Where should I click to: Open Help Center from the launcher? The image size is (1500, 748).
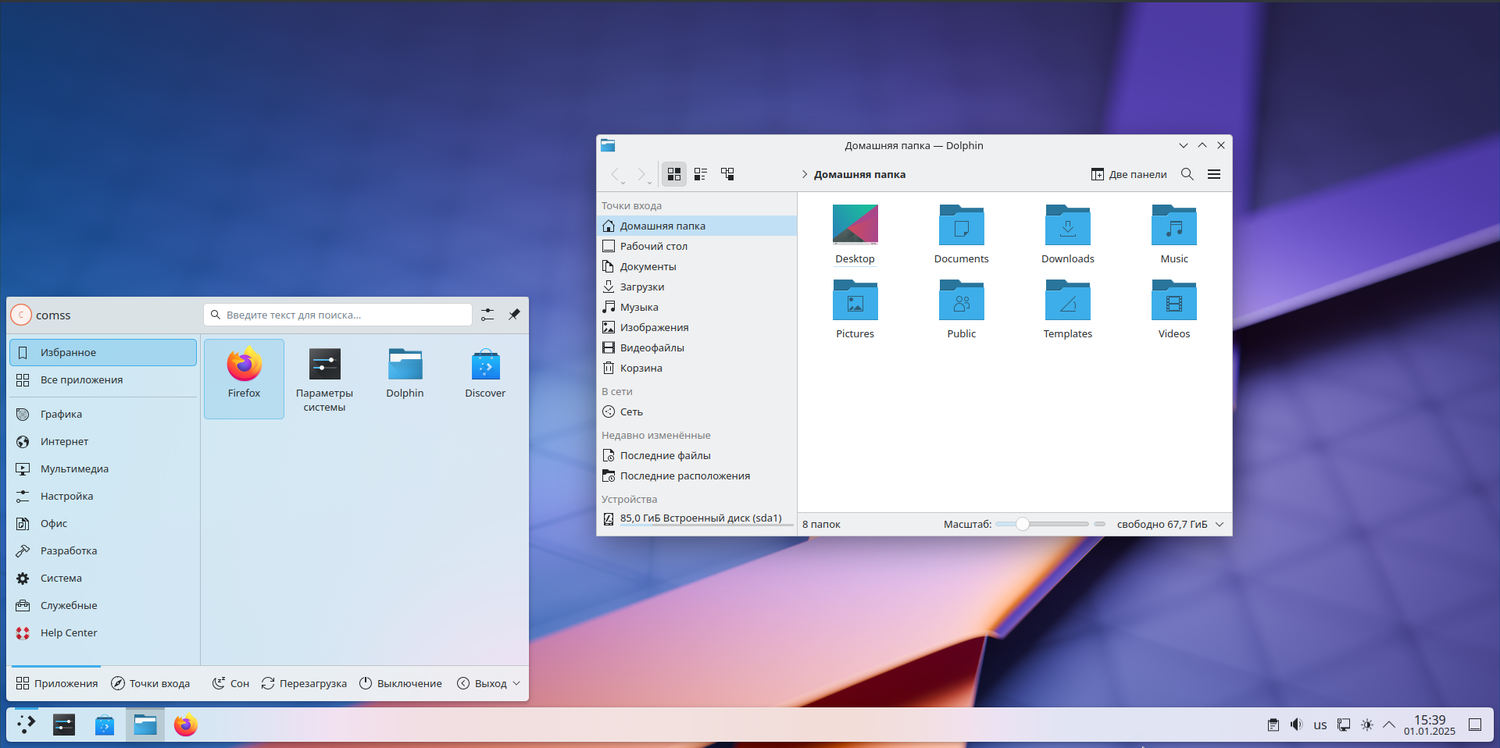(x=103, y=633)
